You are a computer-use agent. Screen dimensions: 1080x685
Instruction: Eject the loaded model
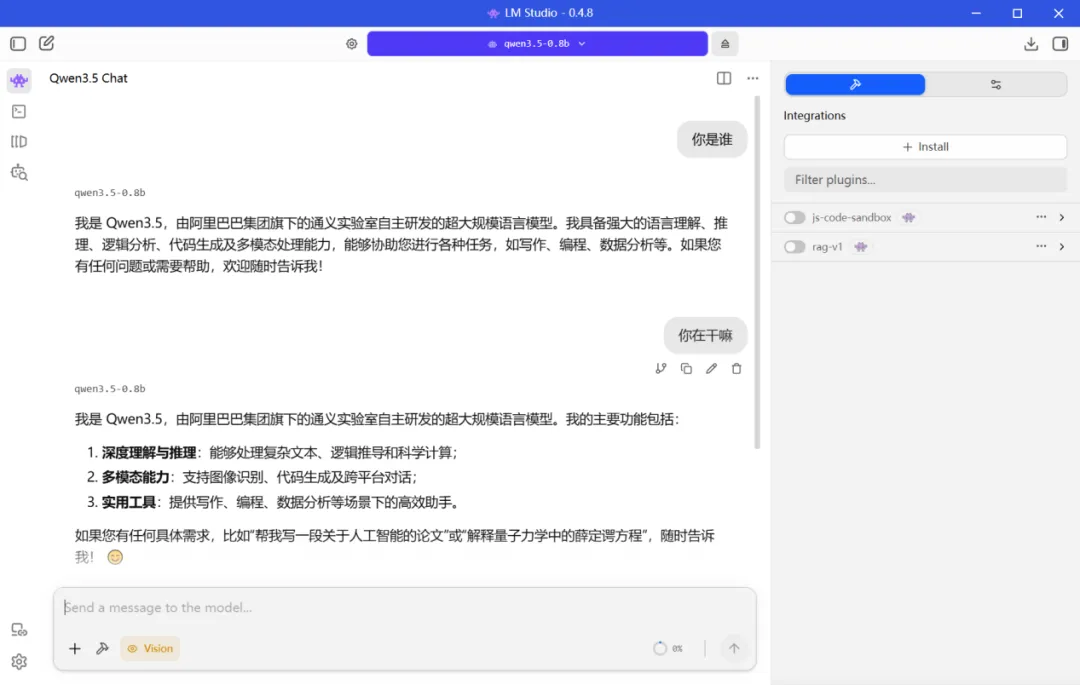(725, 43)
